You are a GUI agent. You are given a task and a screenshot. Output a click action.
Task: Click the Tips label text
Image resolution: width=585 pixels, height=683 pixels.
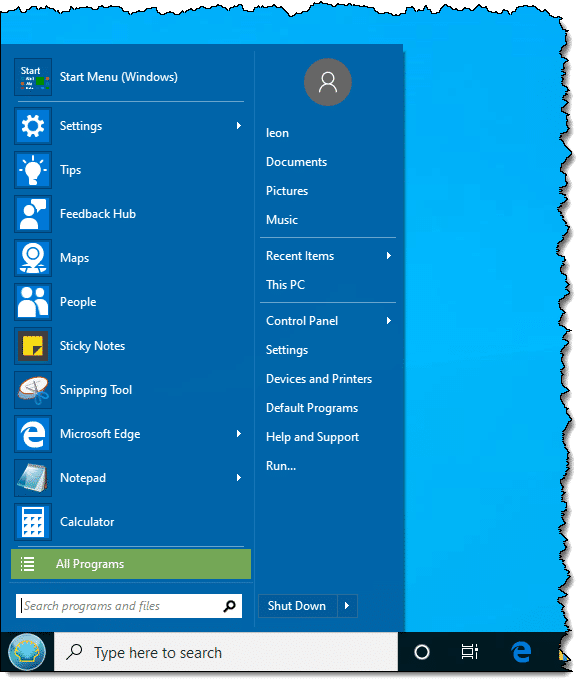pyautogui.click(x=71, y=170)
